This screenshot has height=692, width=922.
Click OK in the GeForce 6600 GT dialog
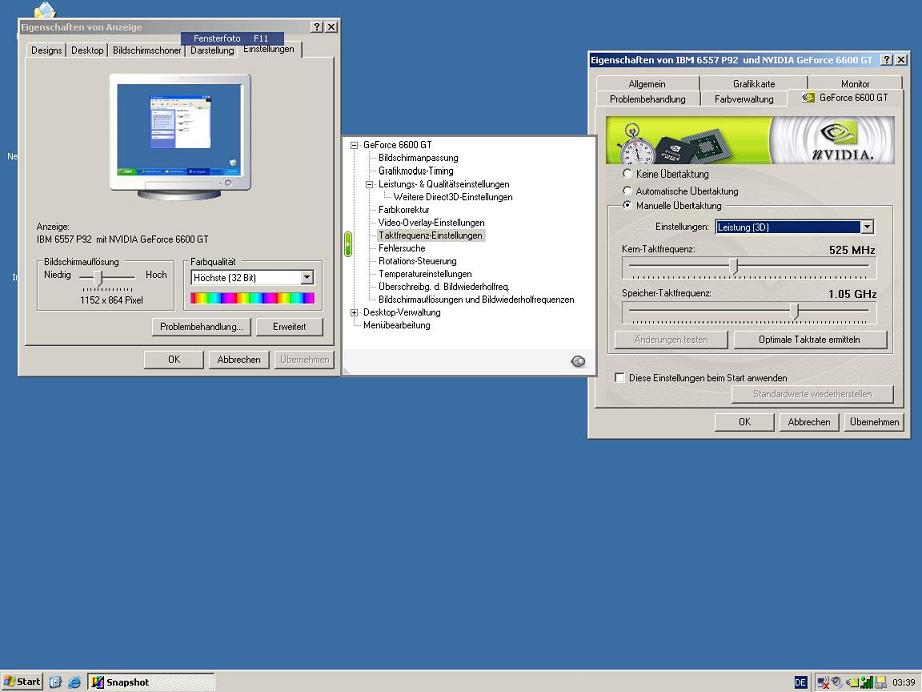coord(744,422)
